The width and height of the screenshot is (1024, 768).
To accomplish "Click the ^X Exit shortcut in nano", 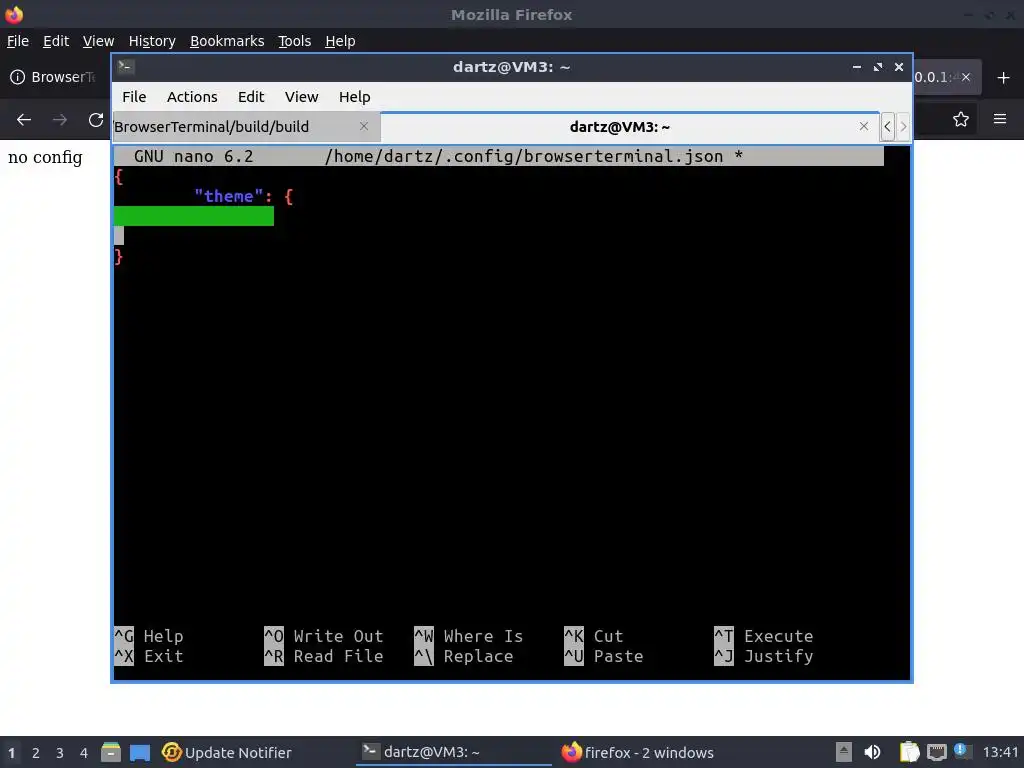I will (x=149, y=656).
